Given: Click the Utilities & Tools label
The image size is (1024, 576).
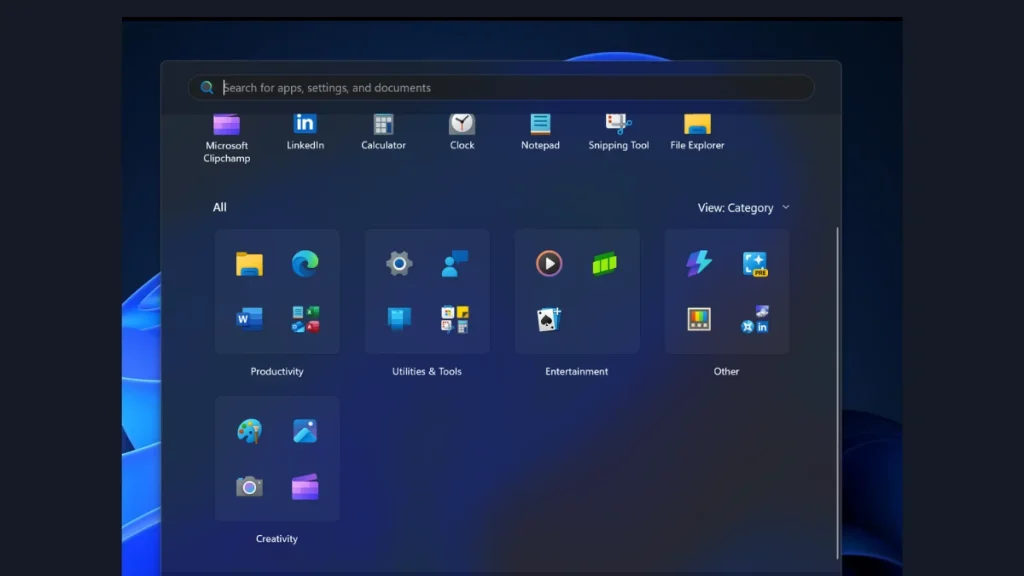Looking at the screenshot, I should tap(426, 371).
